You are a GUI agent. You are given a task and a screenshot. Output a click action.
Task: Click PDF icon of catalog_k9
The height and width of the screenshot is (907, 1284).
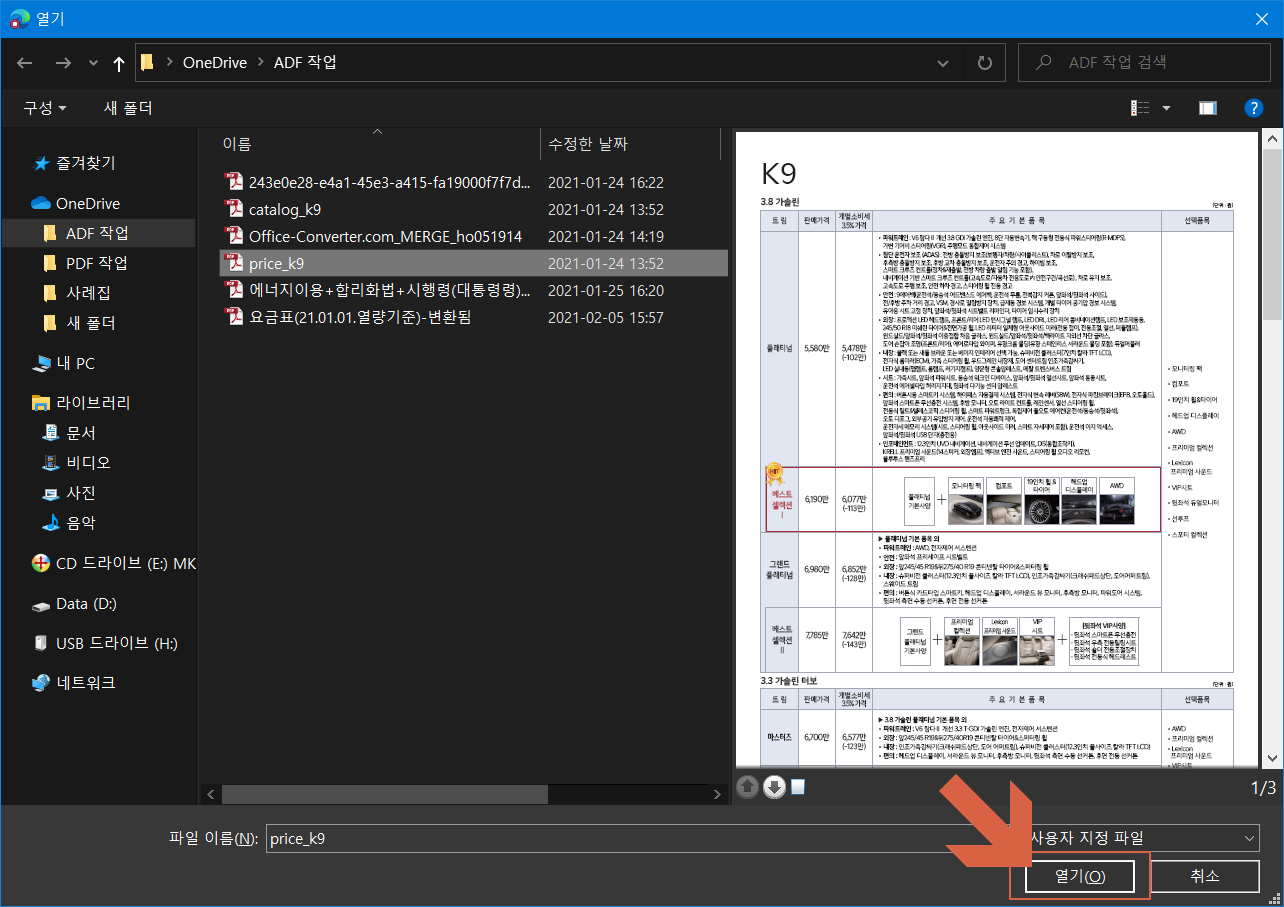click(x=234, y=209)
